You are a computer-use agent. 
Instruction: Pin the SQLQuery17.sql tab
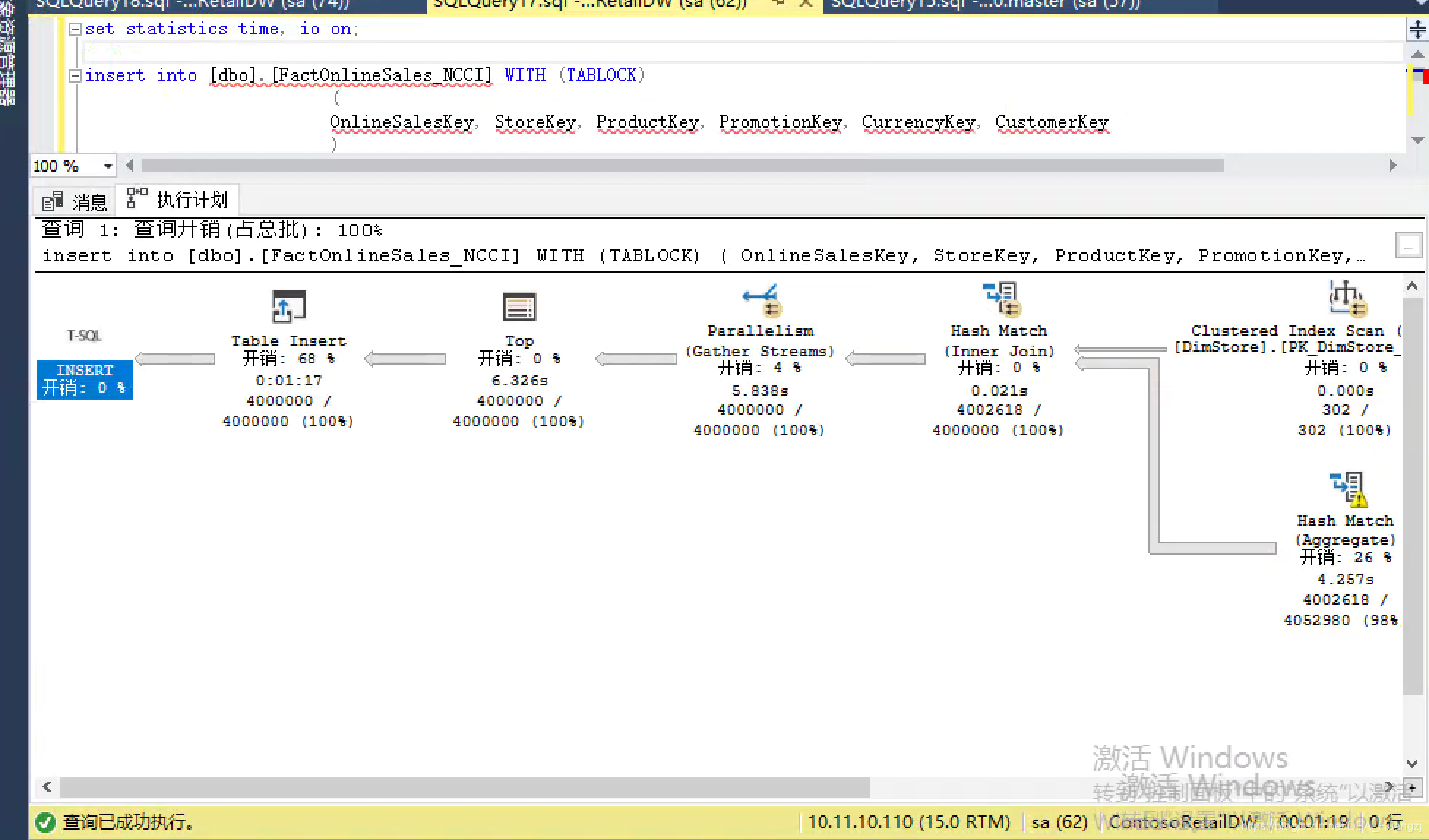tap(778, 4)
